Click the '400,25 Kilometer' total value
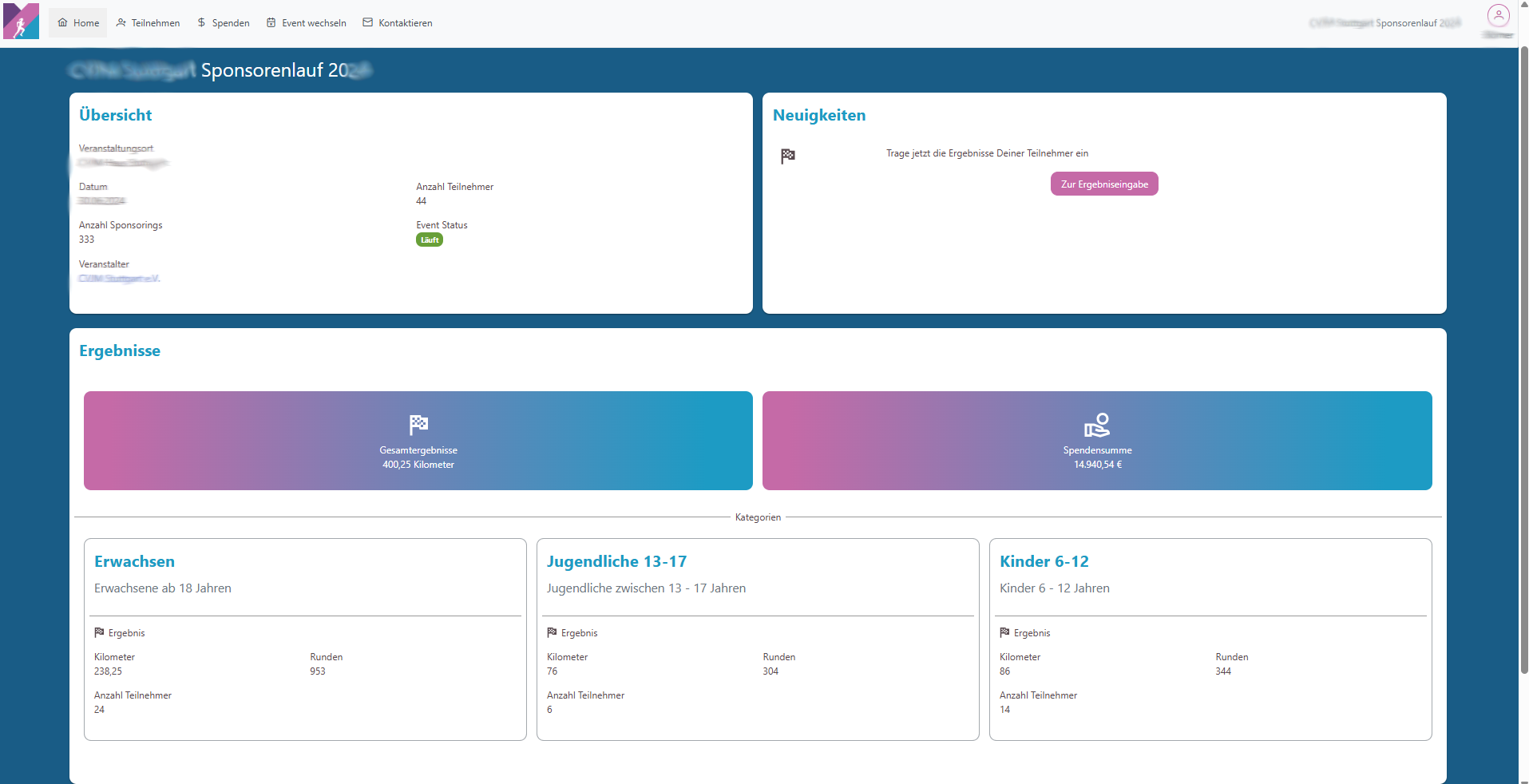The height and width of the screenshot is (784, 1529). pyautogui.click(x=418, y=465)
